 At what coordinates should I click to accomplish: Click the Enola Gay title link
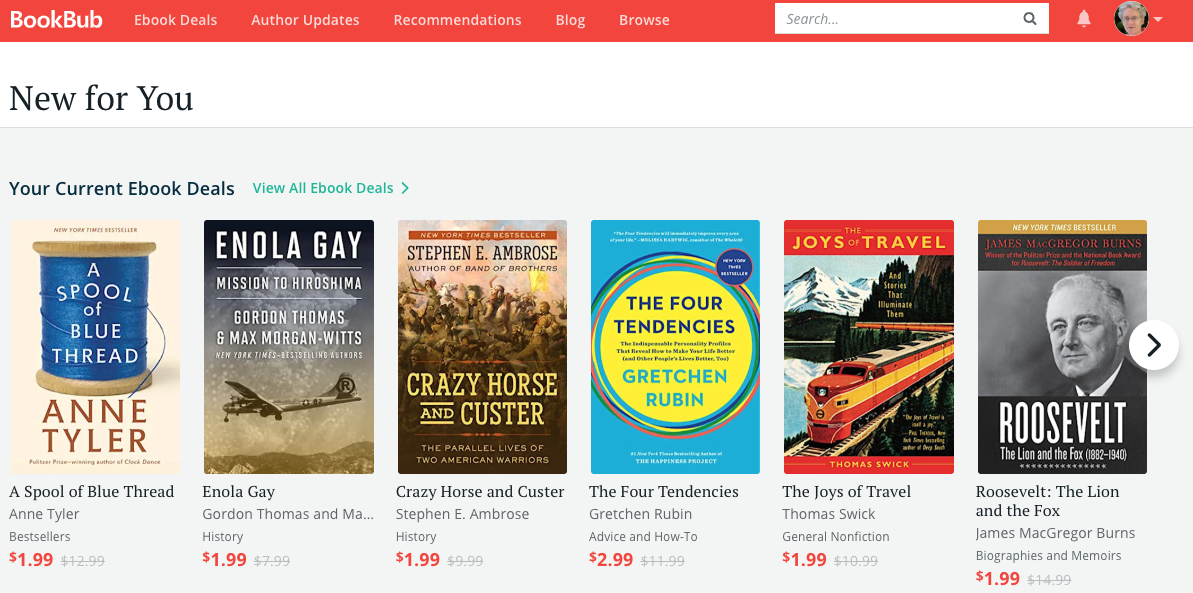tap(239, 492)
